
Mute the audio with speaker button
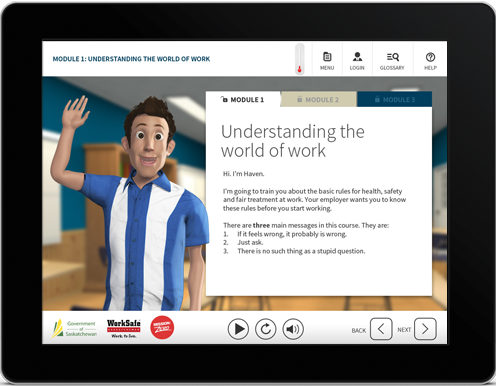pyautogui.click(x=293, y=329)
